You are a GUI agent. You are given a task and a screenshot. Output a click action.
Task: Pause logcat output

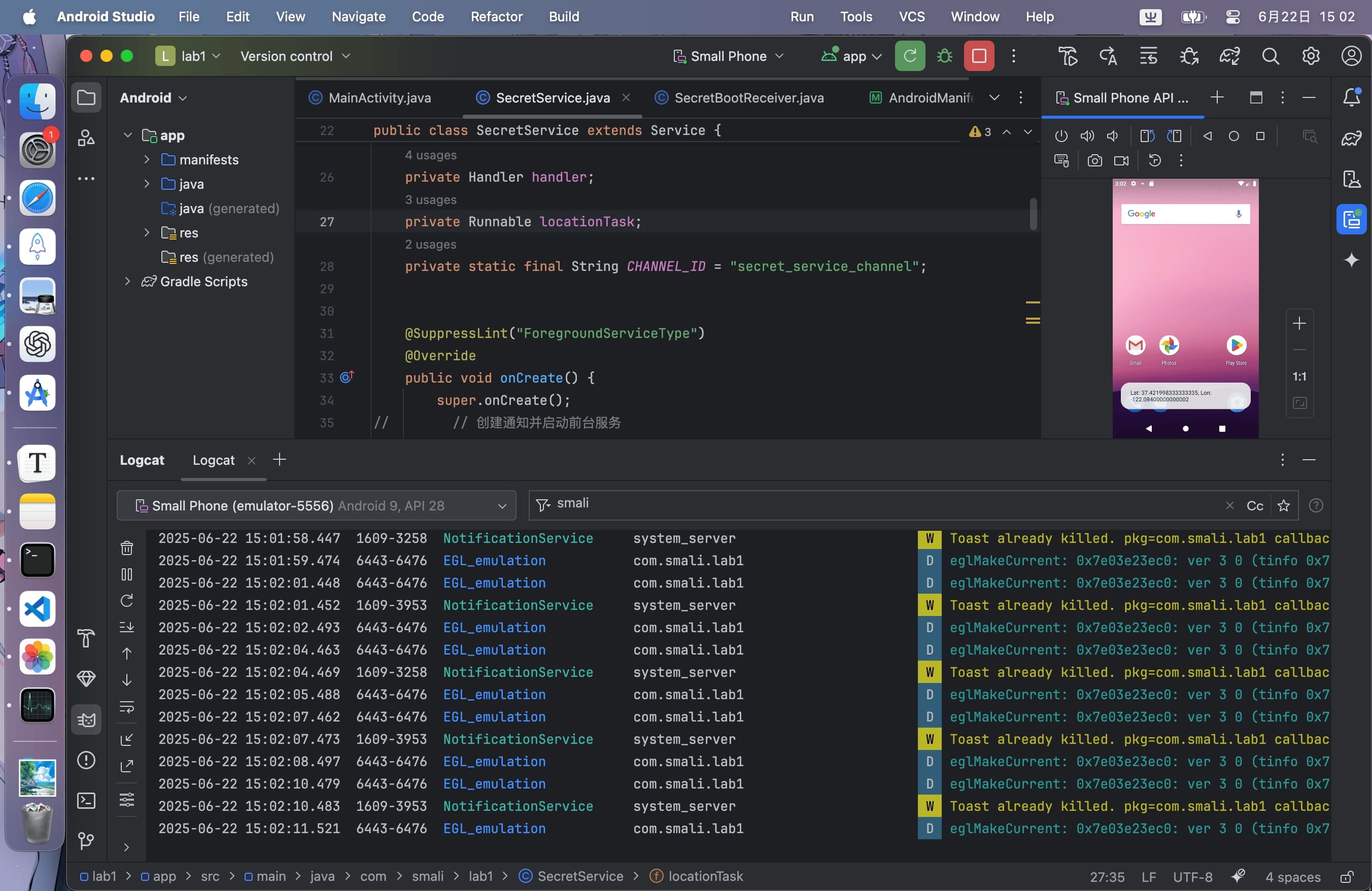[x=127, y=574]
